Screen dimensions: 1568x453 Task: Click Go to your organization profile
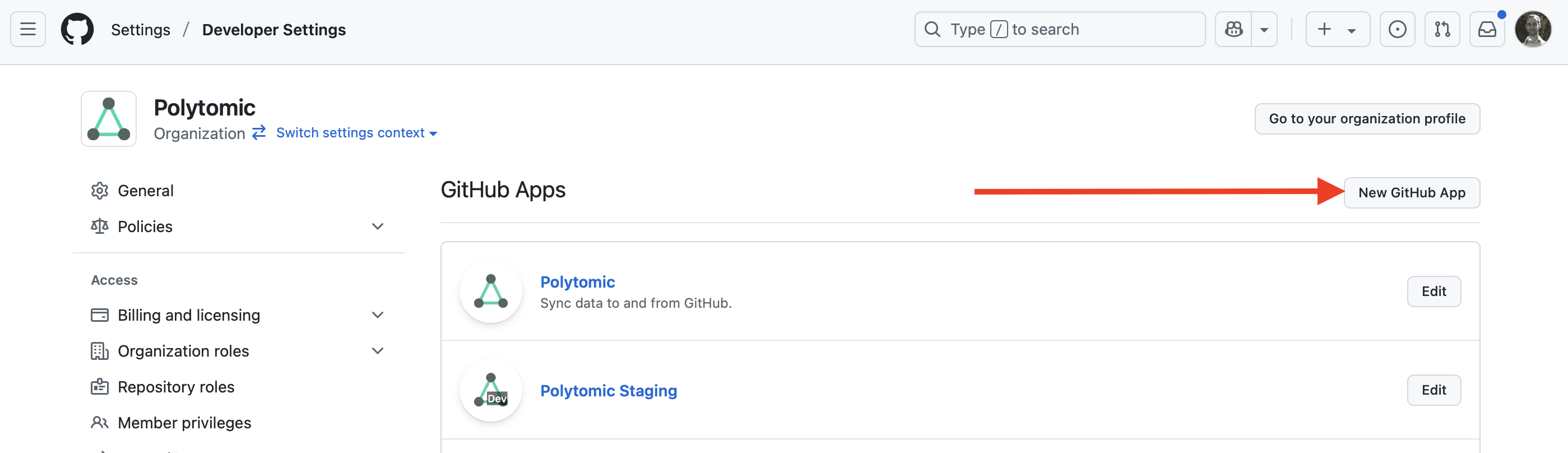coord(1367,119)
